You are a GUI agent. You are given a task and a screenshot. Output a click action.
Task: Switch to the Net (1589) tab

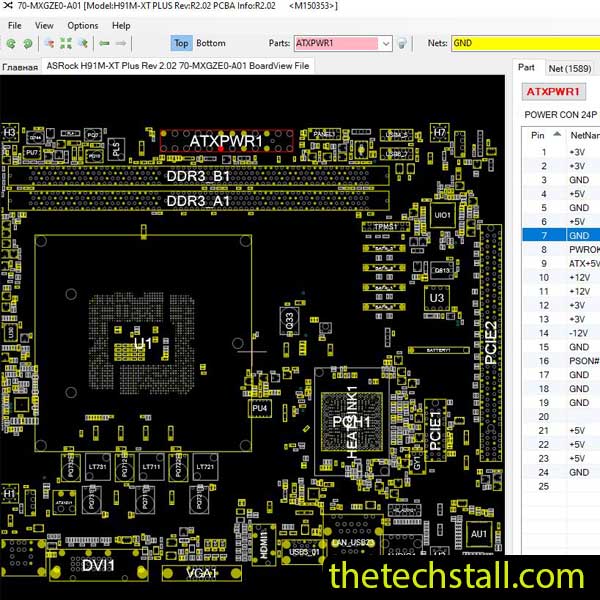point(570,68)
